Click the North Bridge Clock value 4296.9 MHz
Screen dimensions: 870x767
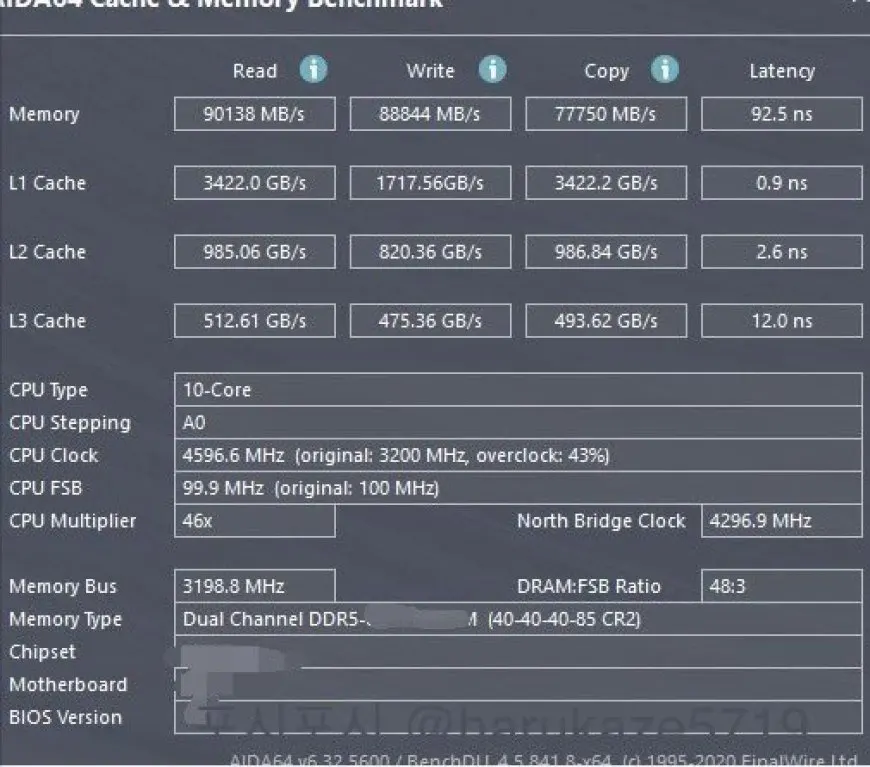[782, 521]
